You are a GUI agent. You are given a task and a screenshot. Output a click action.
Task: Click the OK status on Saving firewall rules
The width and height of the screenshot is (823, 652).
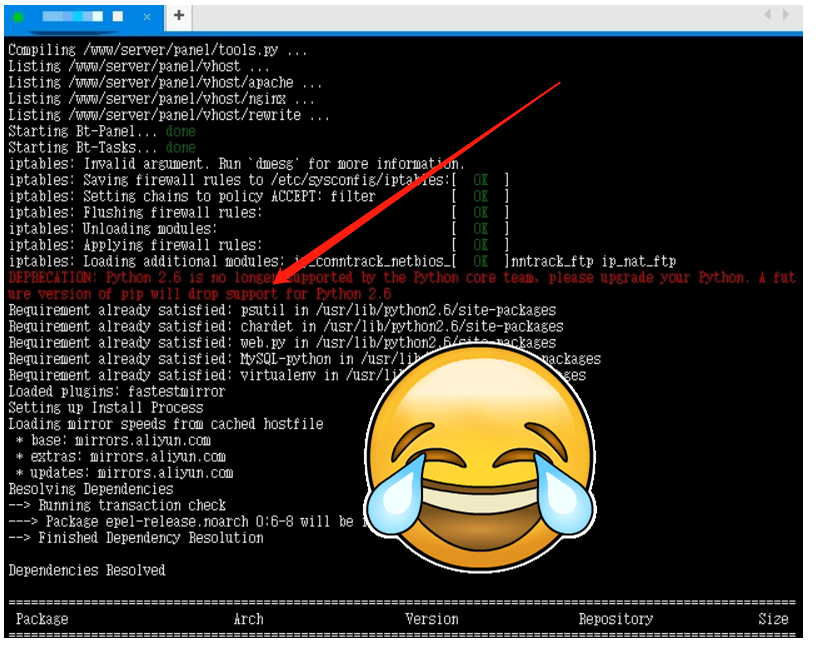coord(480,180)
